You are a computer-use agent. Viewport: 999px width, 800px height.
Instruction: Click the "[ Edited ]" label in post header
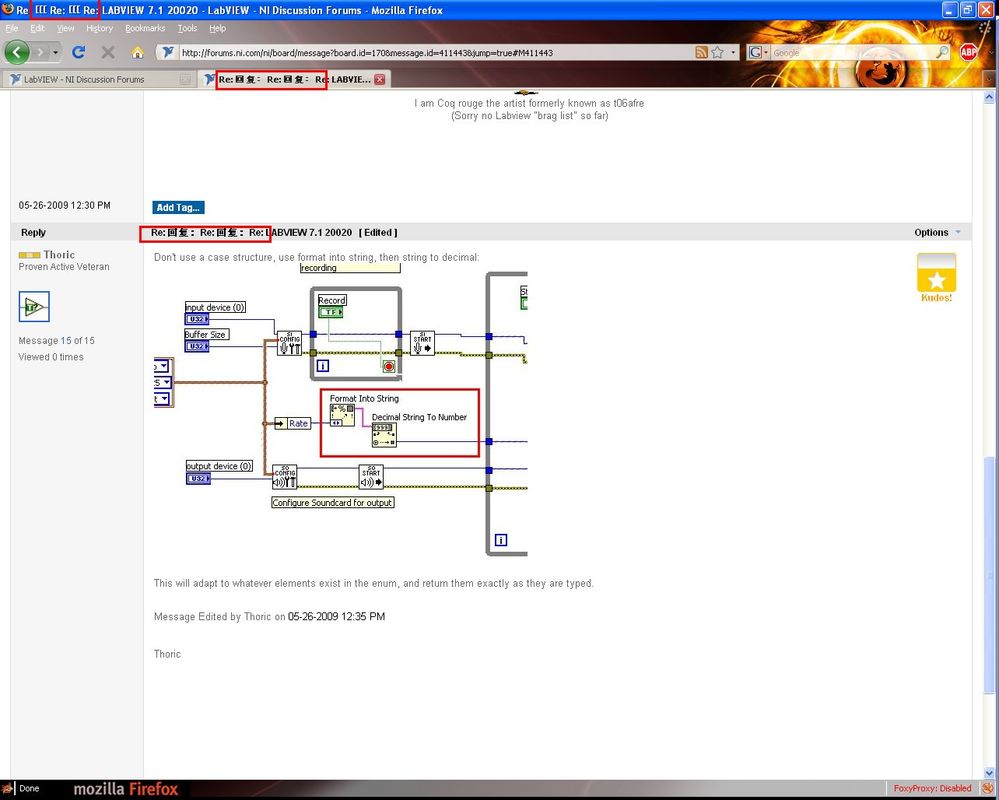coord(378,232)
